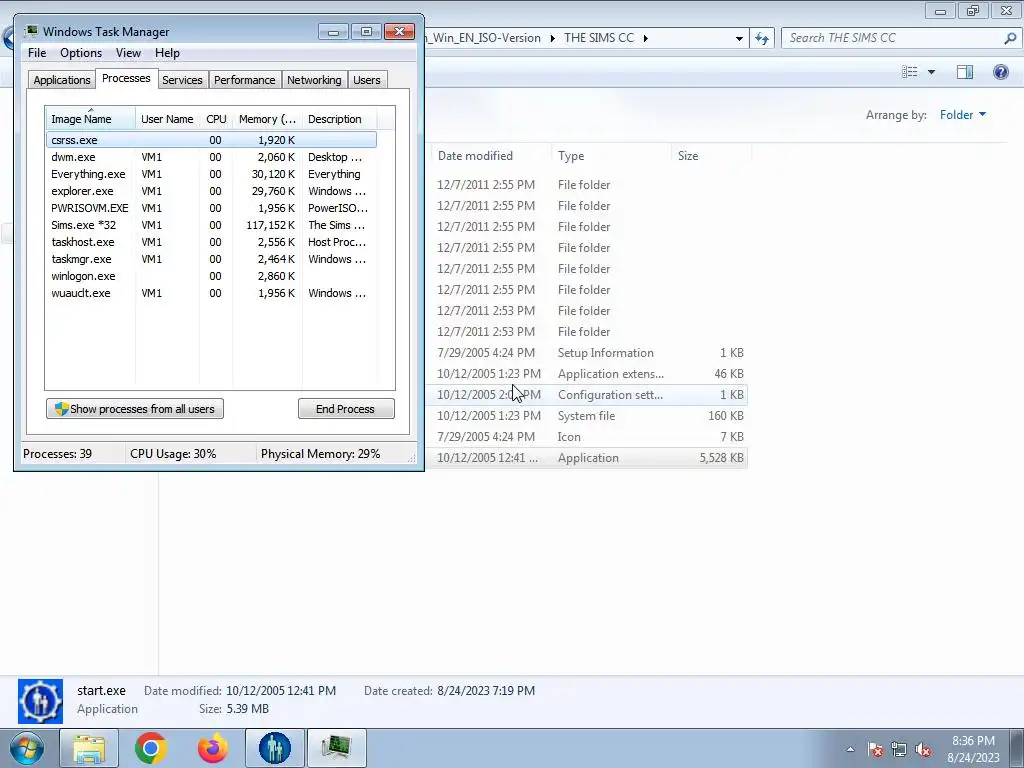Select the Processes tab
1024x768 pixels.
126,78
